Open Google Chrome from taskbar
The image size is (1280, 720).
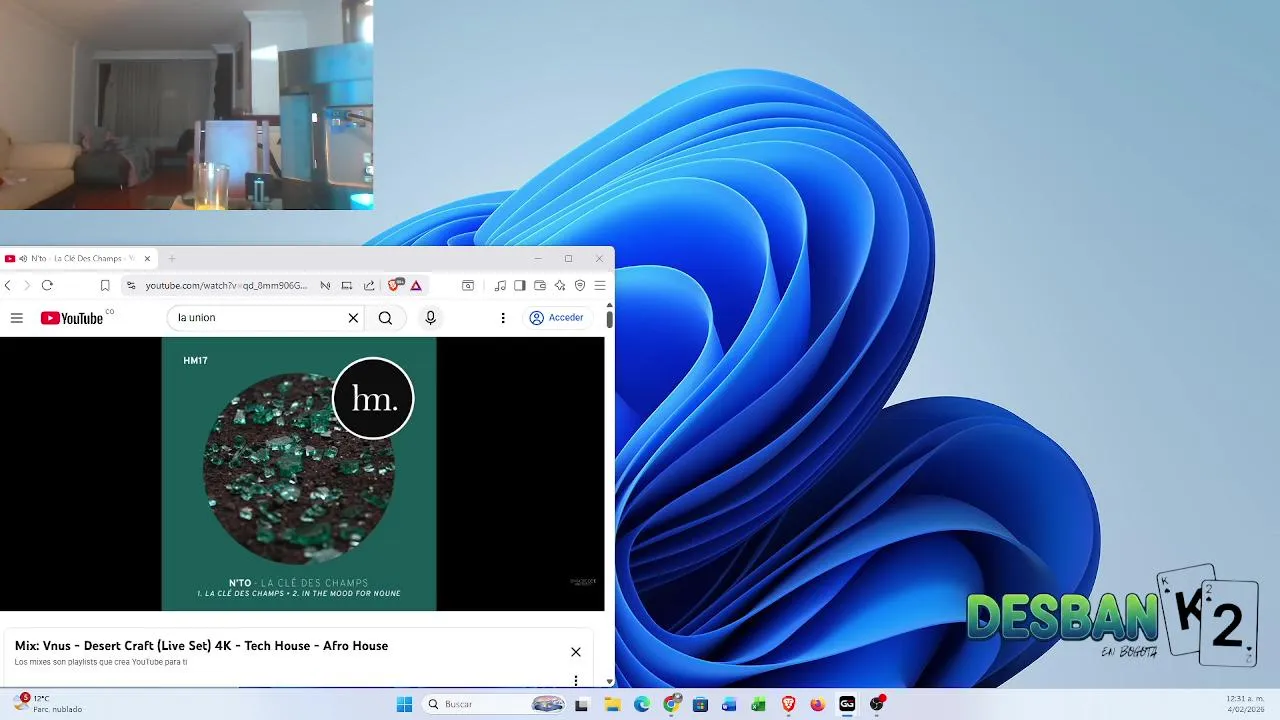coord(672,704)
